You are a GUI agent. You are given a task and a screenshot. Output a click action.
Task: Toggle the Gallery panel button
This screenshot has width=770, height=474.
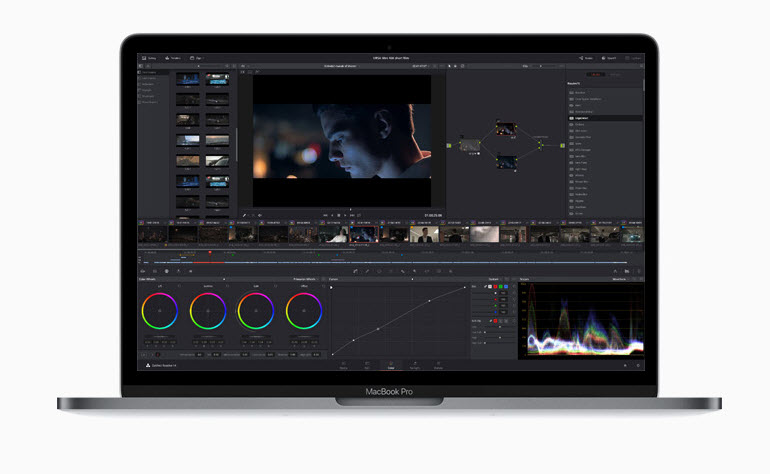pos(147,58)
